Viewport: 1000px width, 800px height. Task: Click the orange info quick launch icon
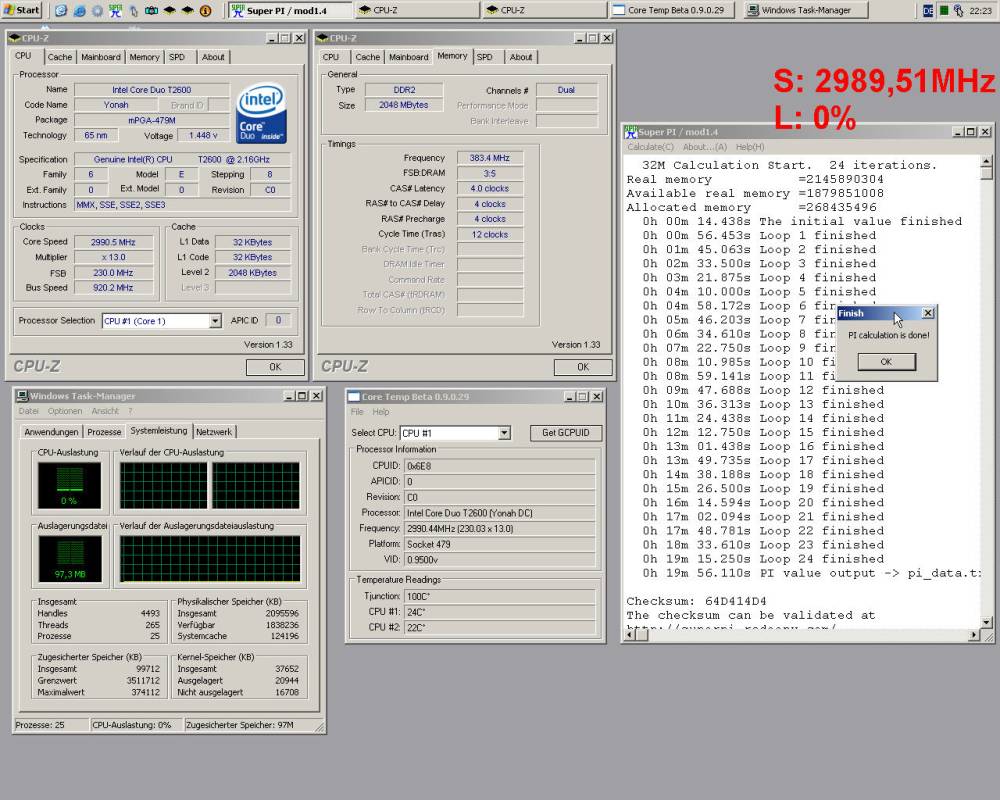coord(205,10)
